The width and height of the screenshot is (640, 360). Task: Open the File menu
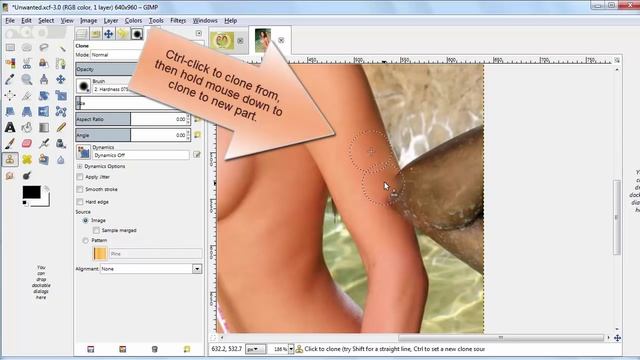coord(10,20)
